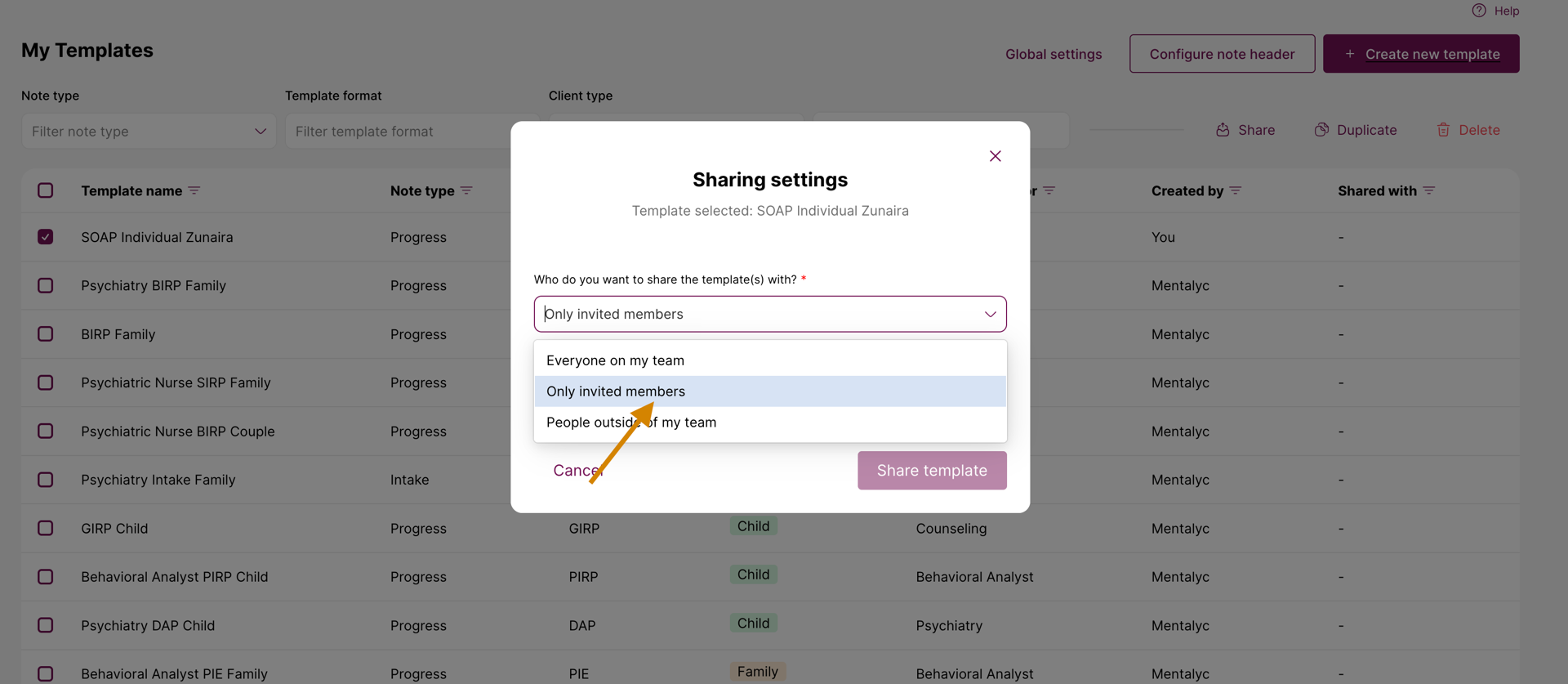Open the Filter note type dropdown
This screenshot has width=1568, height=684.
tap(149, 131)
